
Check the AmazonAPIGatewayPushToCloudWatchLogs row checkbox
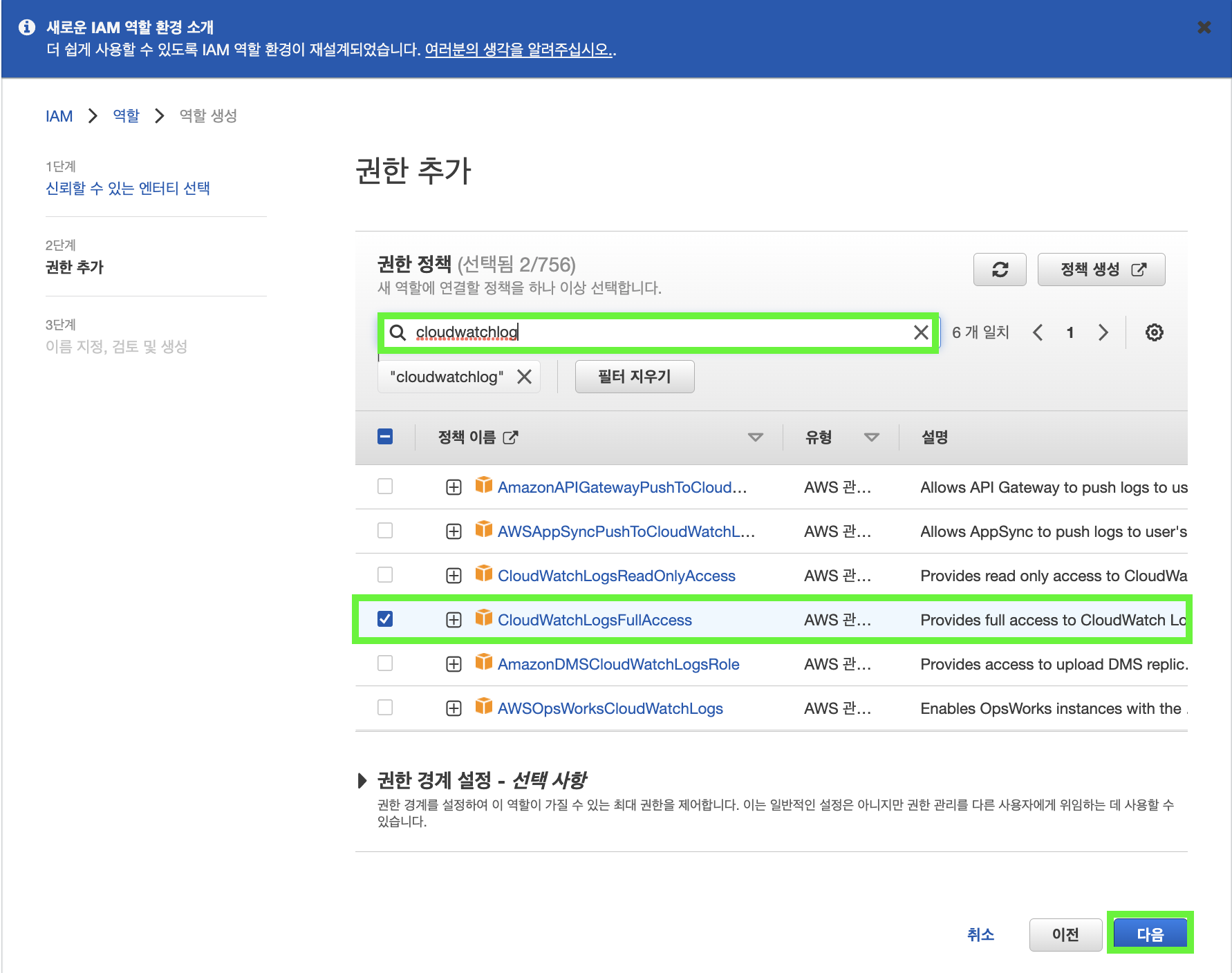[x=385, y=486]
